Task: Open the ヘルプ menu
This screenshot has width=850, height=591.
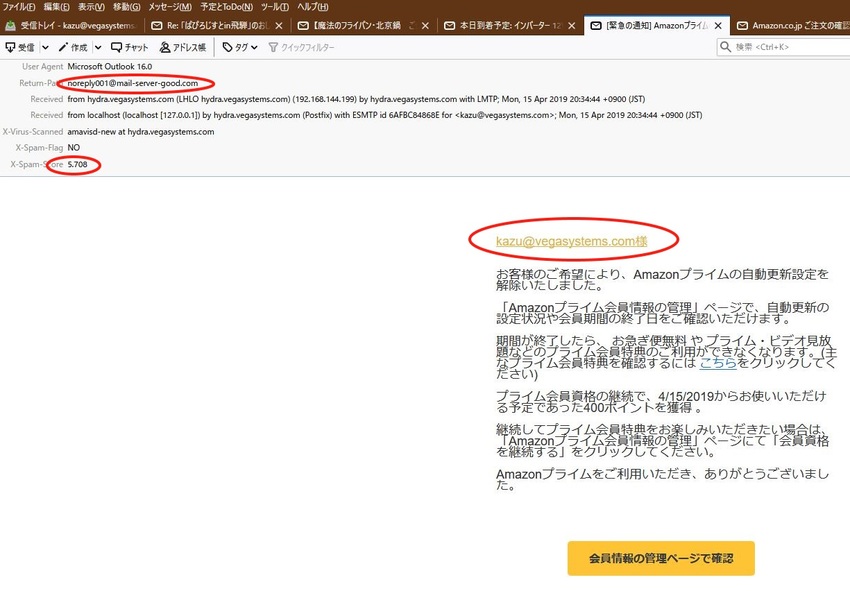Action: tap(312, 7)
